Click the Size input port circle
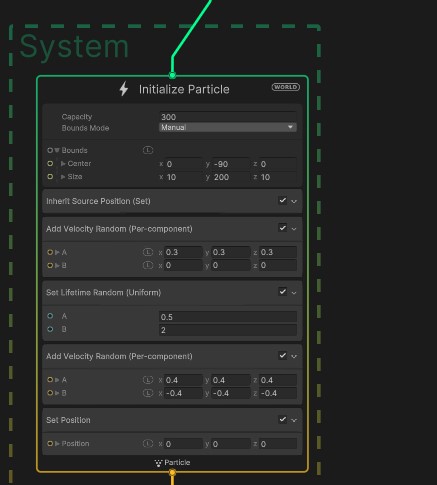This screenshot has height=485, width=437. coord(50,177)
